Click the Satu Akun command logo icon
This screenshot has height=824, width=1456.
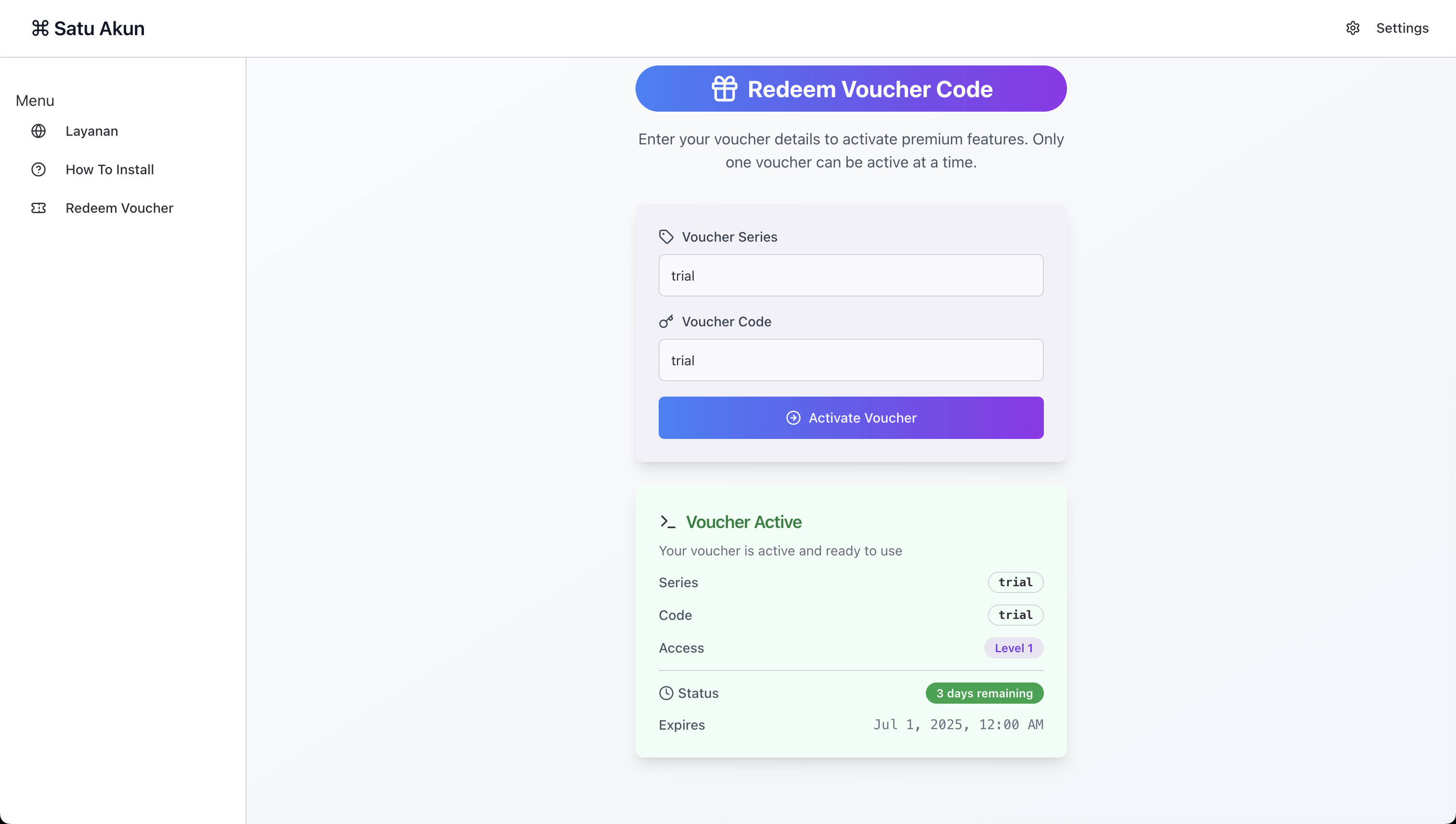40,28
